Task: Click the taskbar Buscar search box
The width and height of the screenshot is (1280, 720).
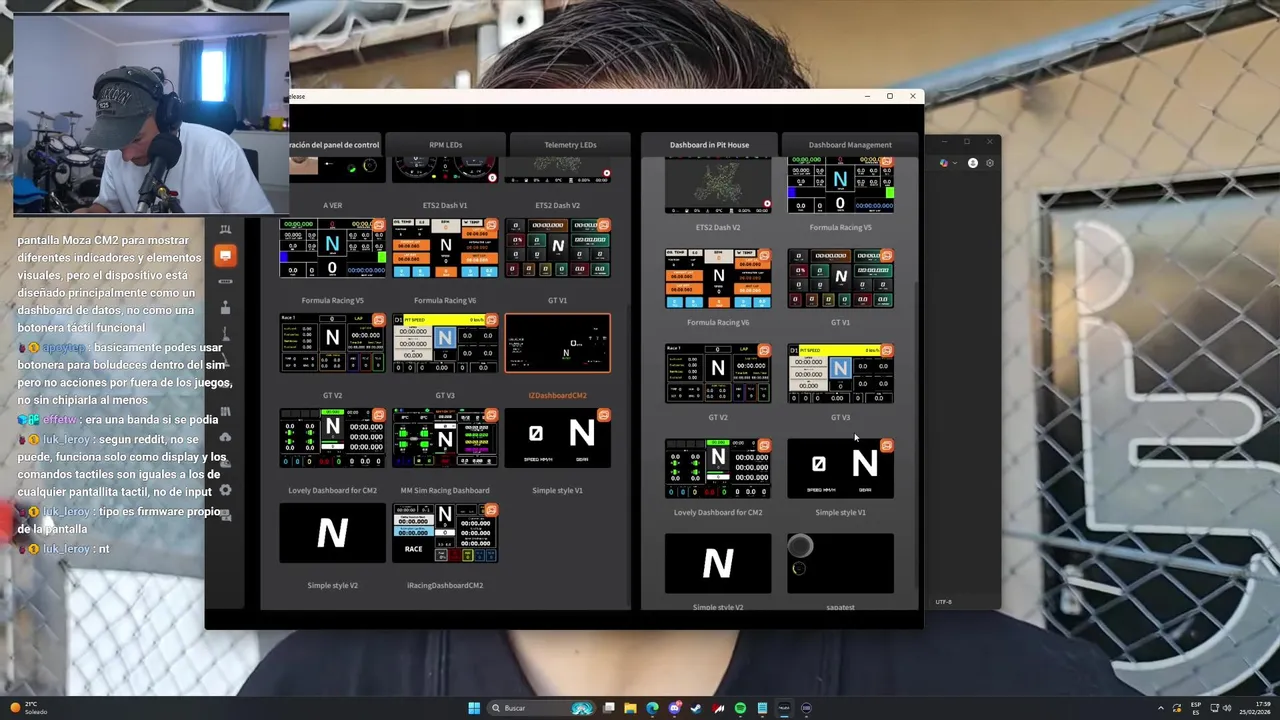Action: (x=541, y=708)
